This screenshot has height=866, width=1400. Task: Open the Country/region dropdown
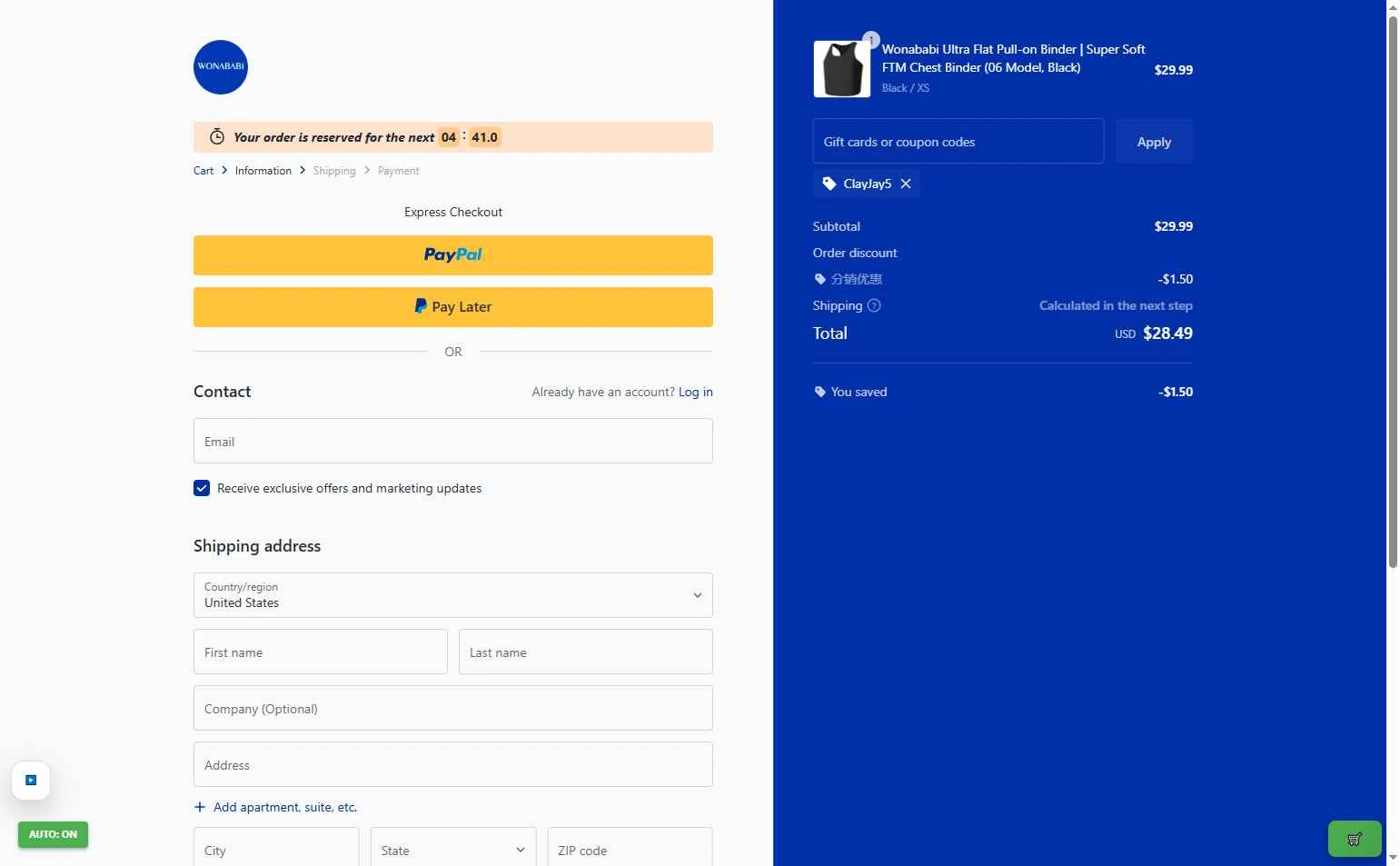(x=453, y=595)
